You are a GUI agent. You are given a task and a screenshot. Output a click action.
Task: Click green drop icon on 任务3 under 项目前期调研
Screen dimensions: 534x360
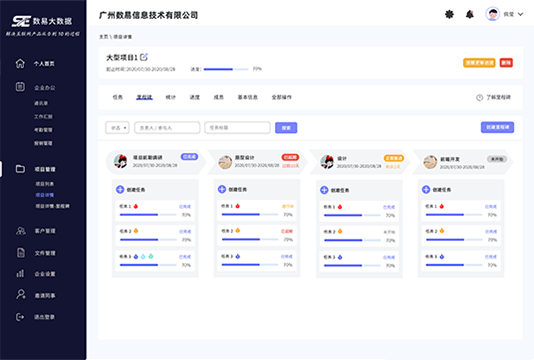coord(151,256)
